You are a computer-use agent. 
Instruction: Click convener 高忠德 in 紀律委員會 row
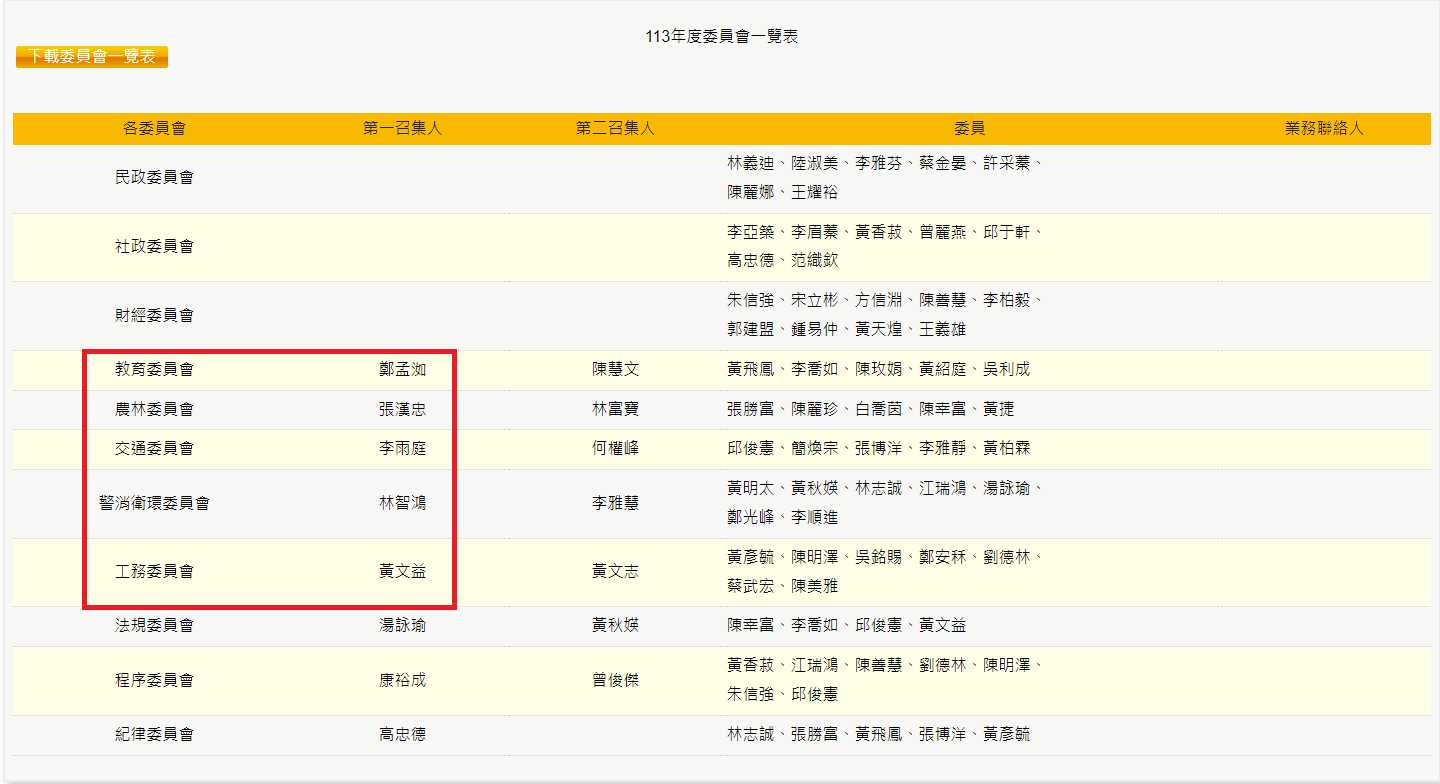[x=402, y=735]
